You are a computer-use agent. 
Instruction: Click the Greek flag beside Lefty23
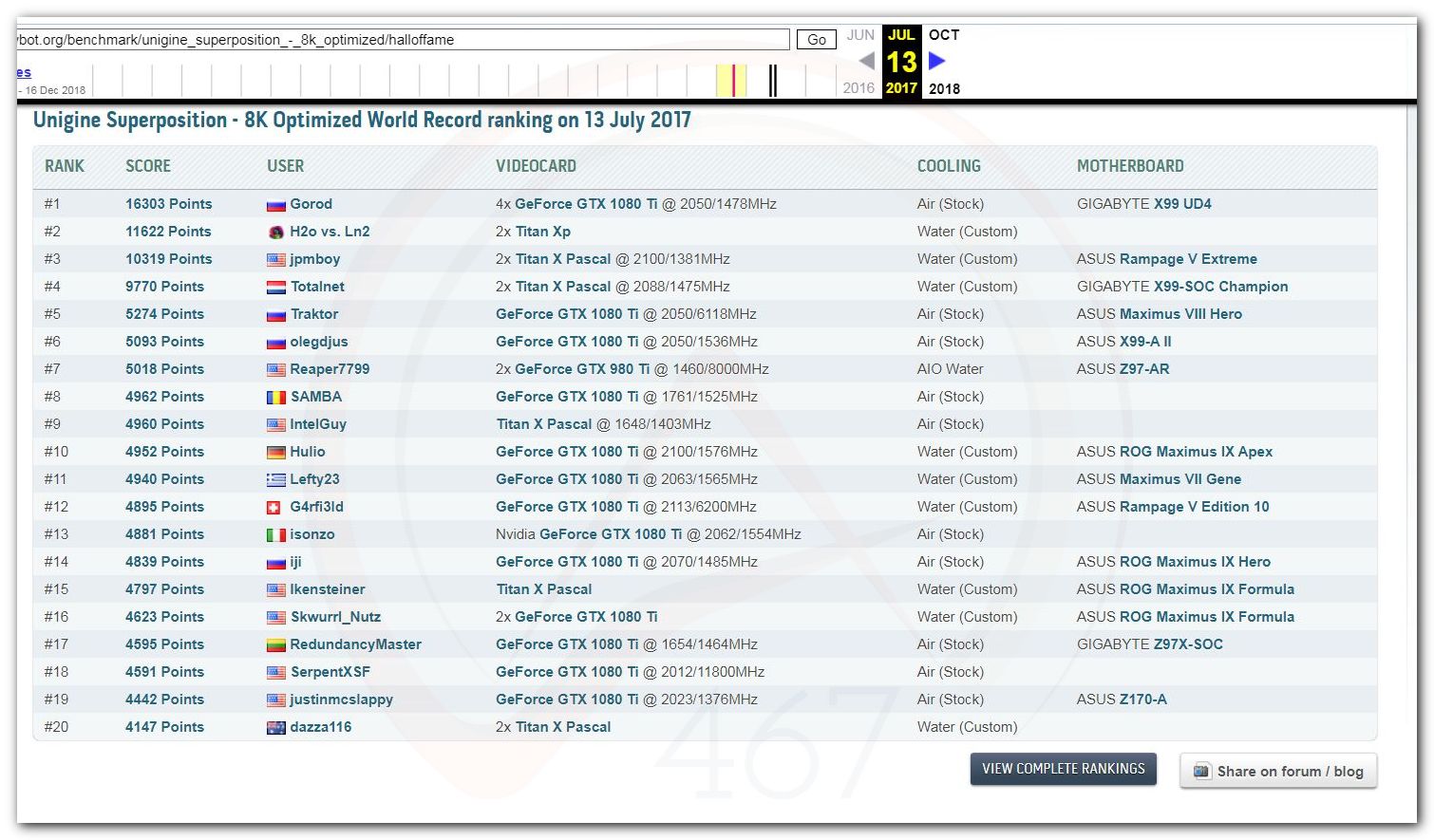276,480
